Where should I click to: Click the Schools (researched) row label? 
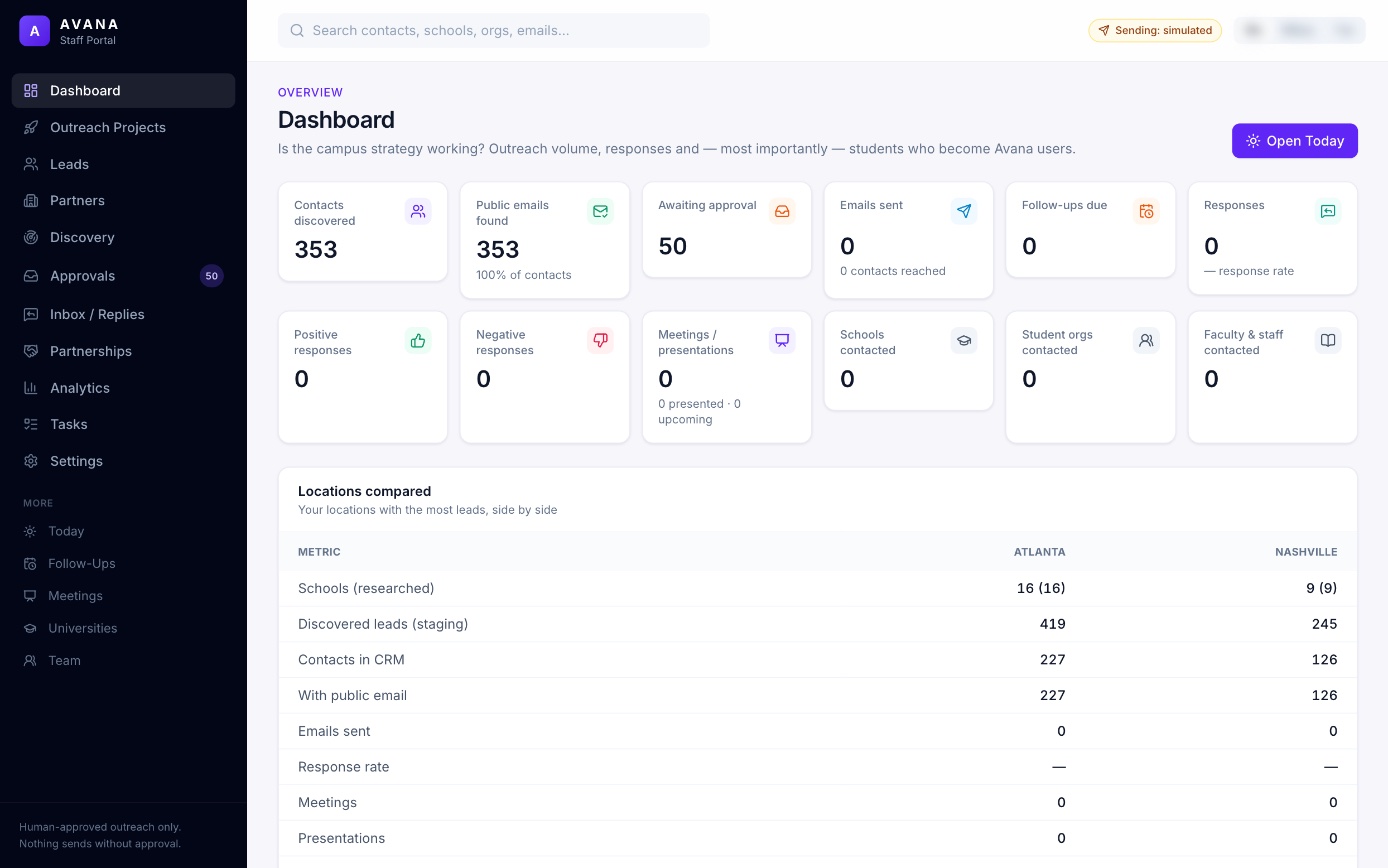(x=366, y=588)
